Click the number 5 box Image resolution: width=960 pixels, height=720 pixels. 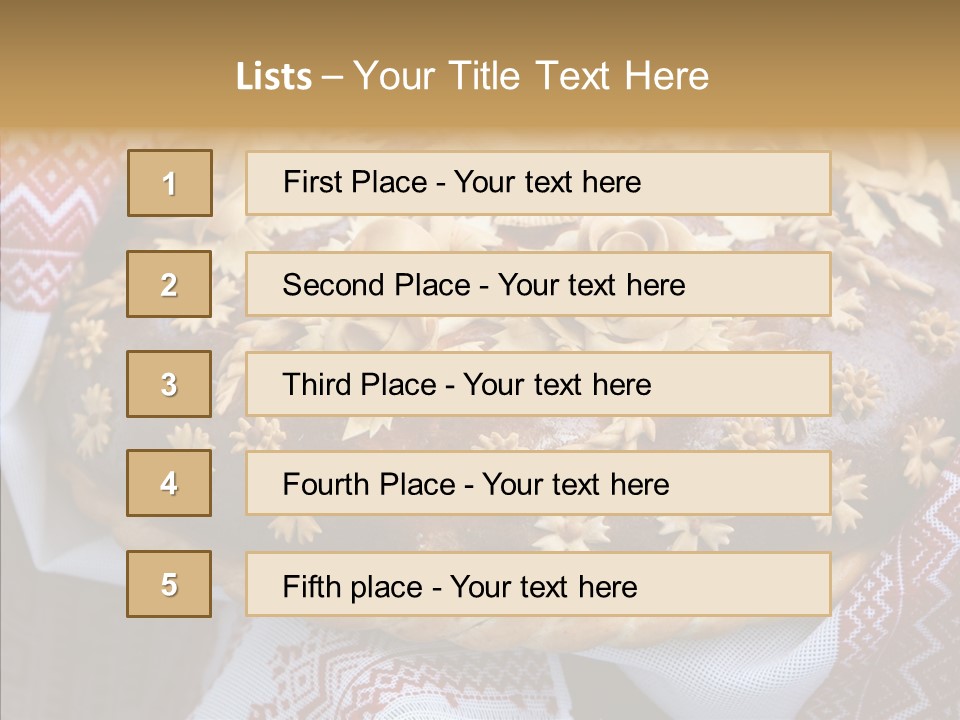pyautogui.click(x=169, y=584)
